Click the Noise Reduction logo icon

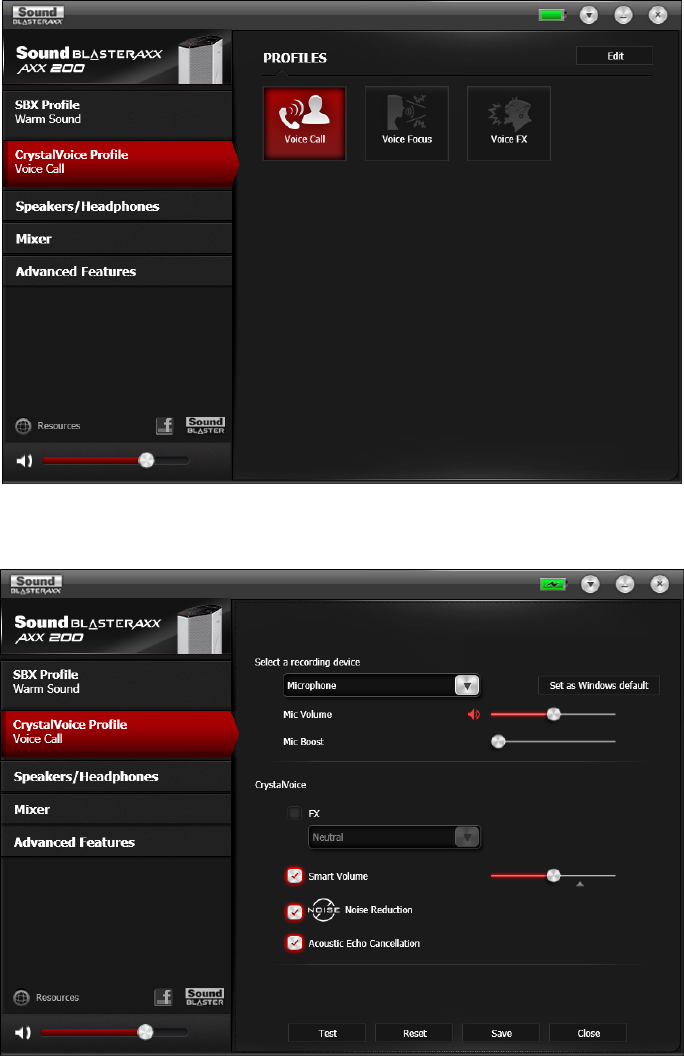click(324, 910)
